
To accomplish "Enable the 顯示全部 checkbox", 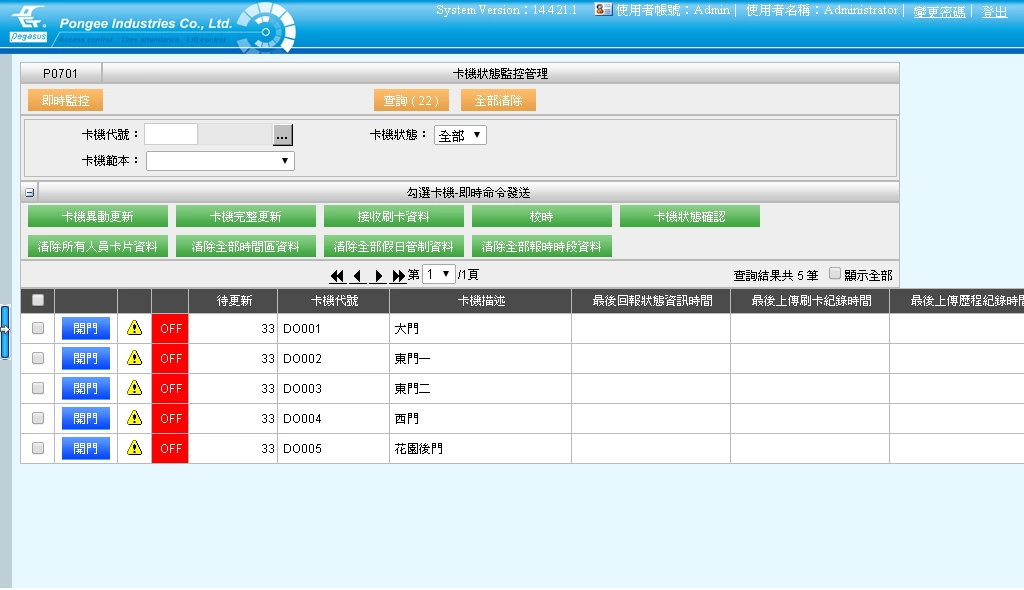I will [833, 274].
